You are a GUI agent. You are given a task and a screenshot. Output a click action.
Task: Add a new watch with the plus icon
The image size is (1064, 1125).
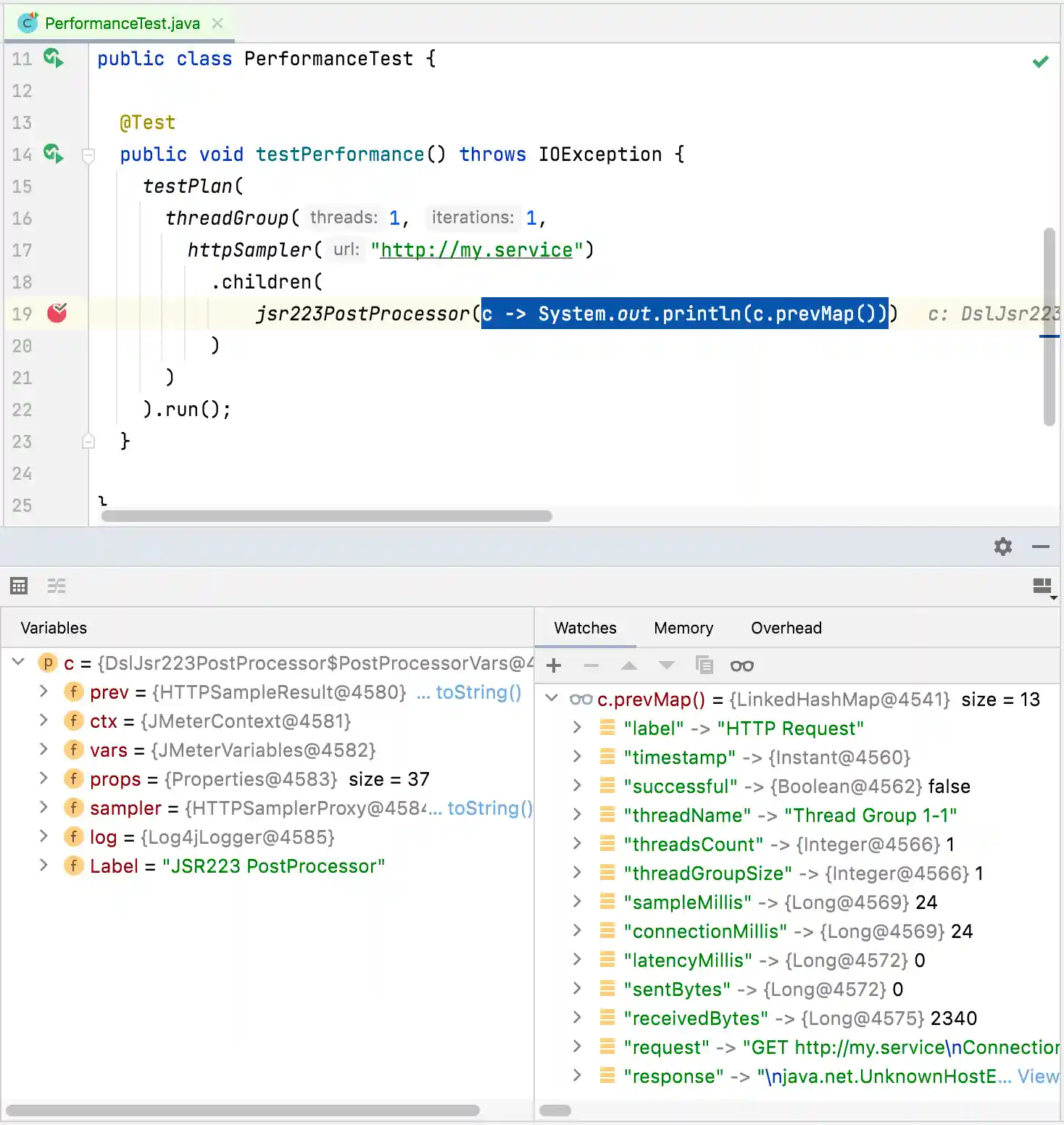[x=554, y=665]
